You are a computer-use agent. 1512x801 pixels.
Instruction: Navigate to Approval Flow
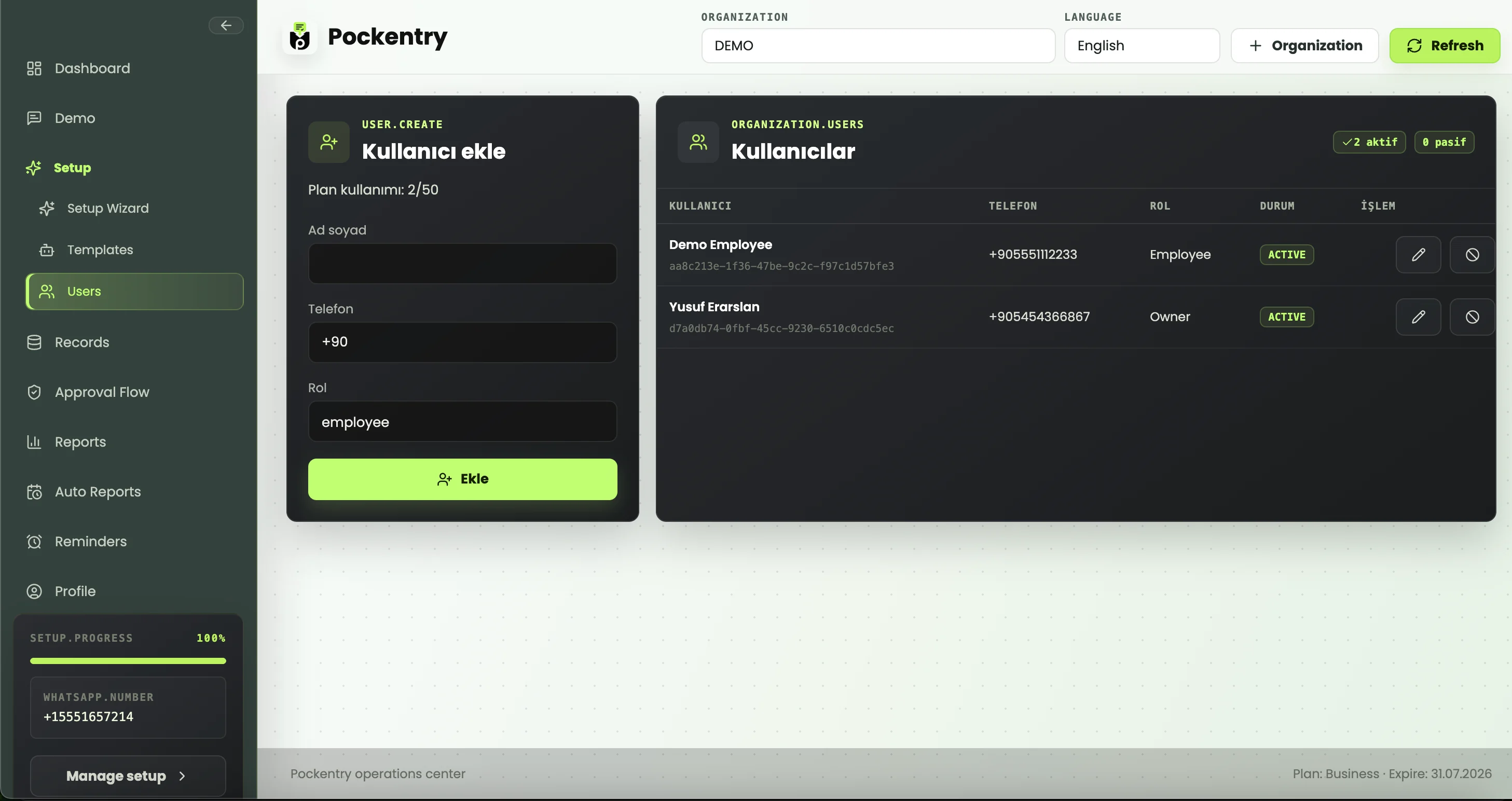point(134,392)
